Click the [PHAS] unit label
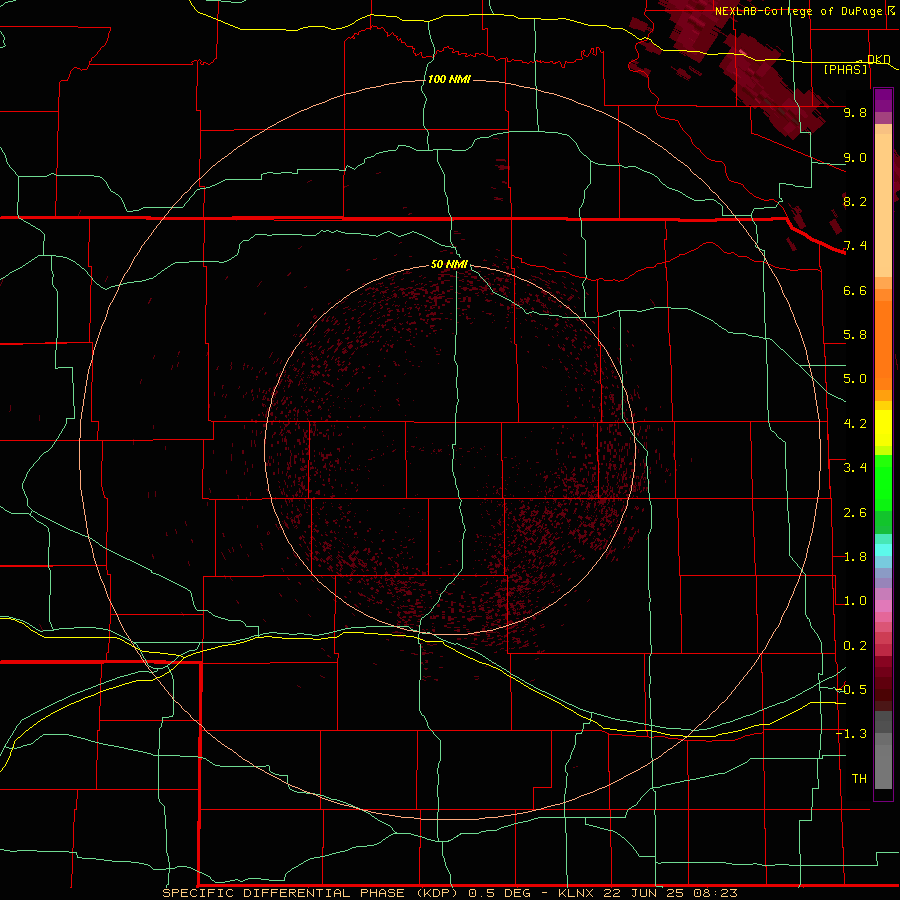Viewport: 900px width, 900px height. tap(845, 69)
